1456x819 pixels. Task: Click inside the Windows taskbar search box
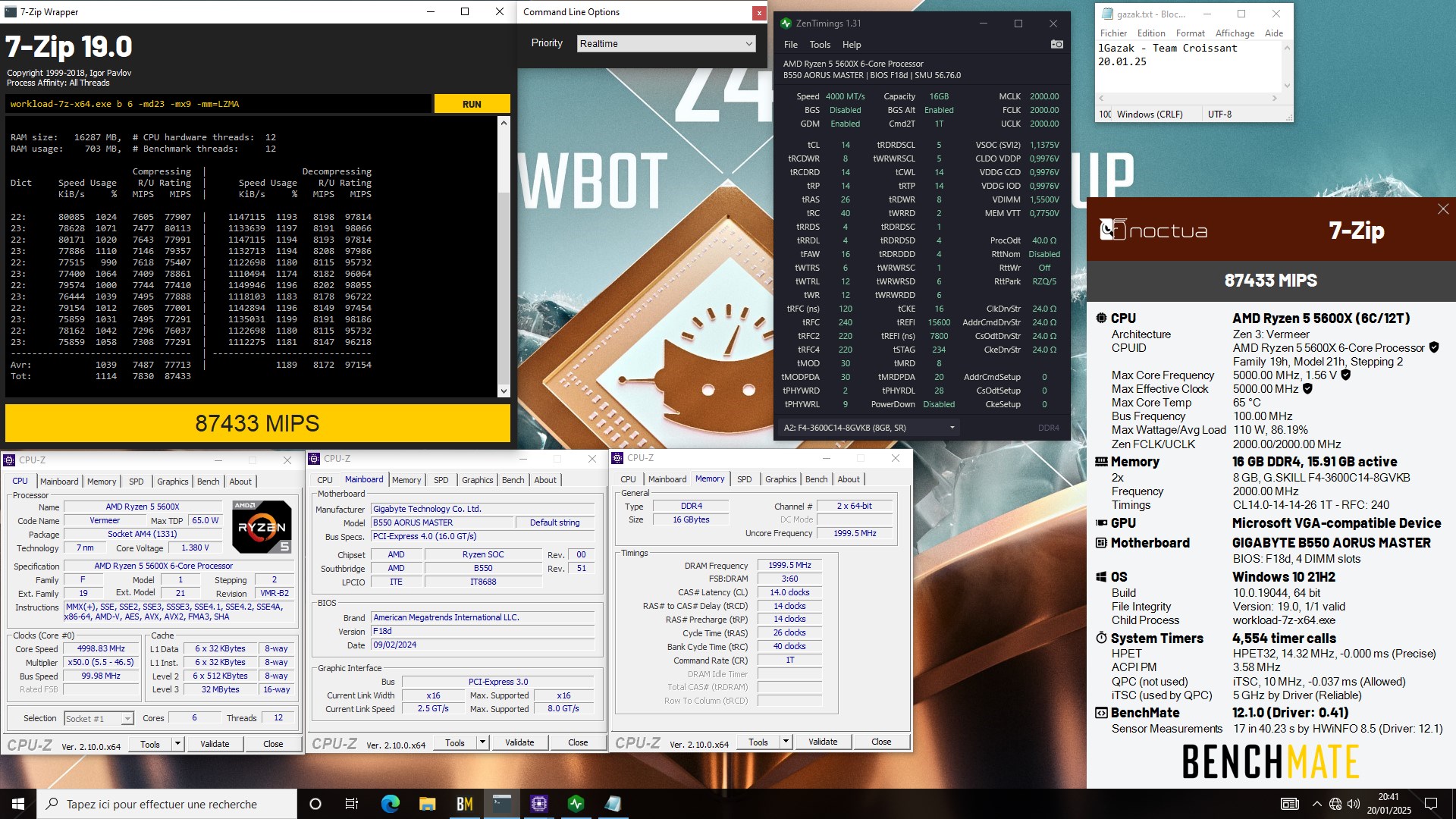click(x=167, y=804)
